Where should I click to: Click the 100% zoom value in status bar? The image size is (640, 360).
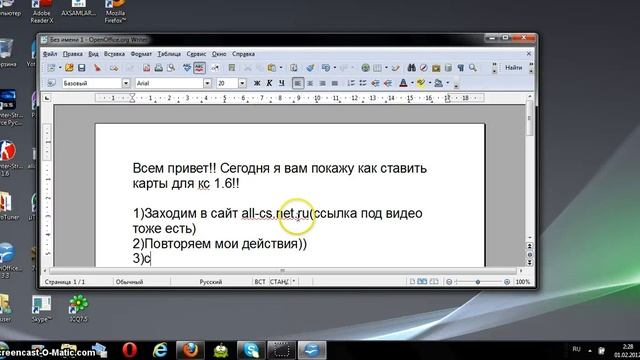[523, 282]
